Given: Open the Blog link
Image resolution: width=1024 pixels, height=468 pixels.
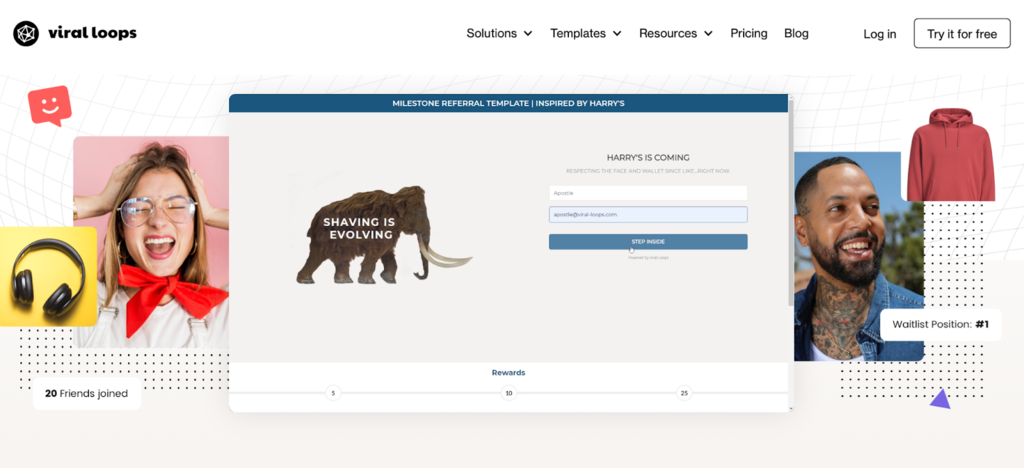Looking at the screenshot, I should pos(796,33).
